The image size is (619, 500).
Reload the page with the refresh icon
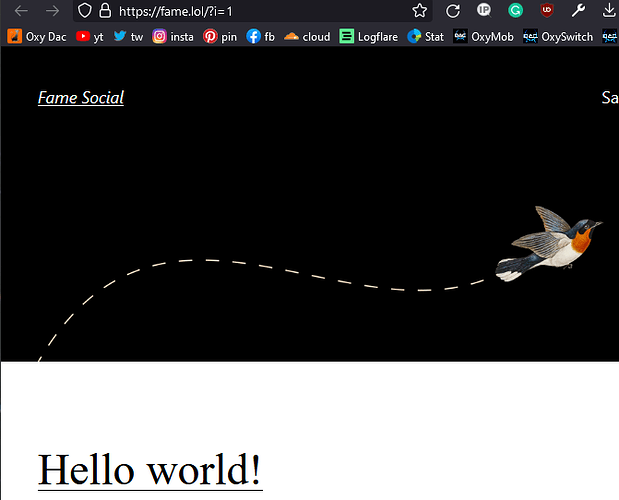453,11
